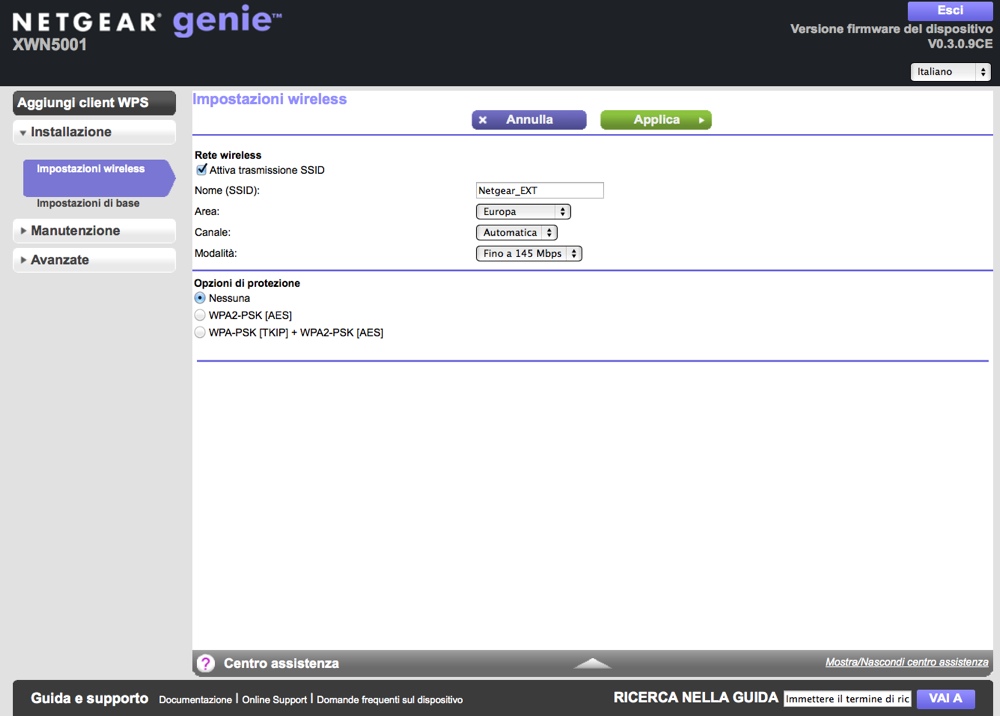This screenshot has height=716, width=1000.
Task: Click the guide search term input field
Action: coord(848,699)
